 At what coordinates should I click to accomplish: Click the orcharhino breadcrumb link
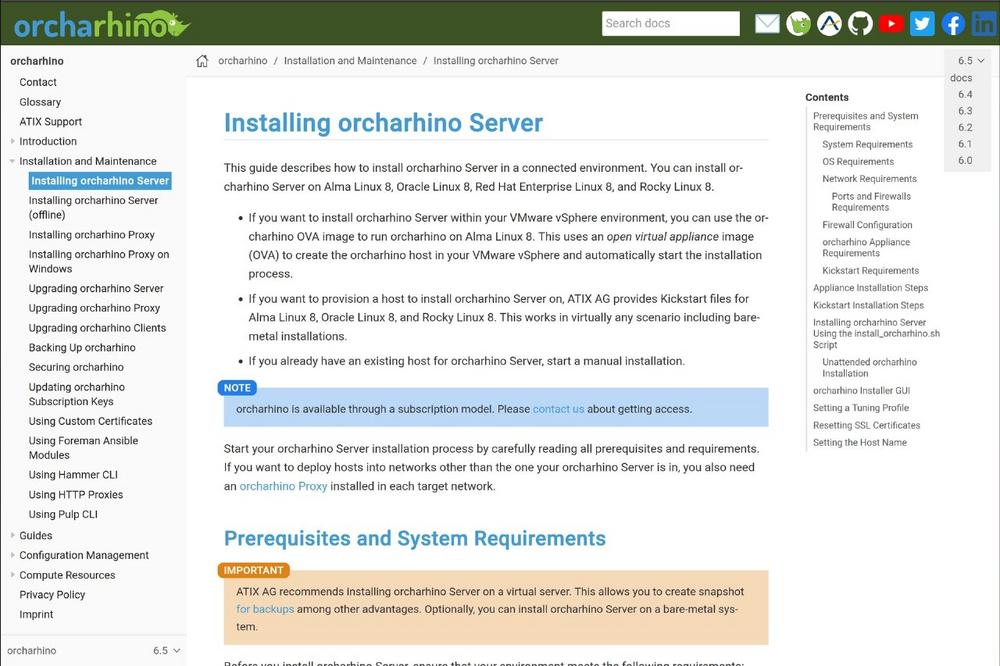(x=243, y=61)
